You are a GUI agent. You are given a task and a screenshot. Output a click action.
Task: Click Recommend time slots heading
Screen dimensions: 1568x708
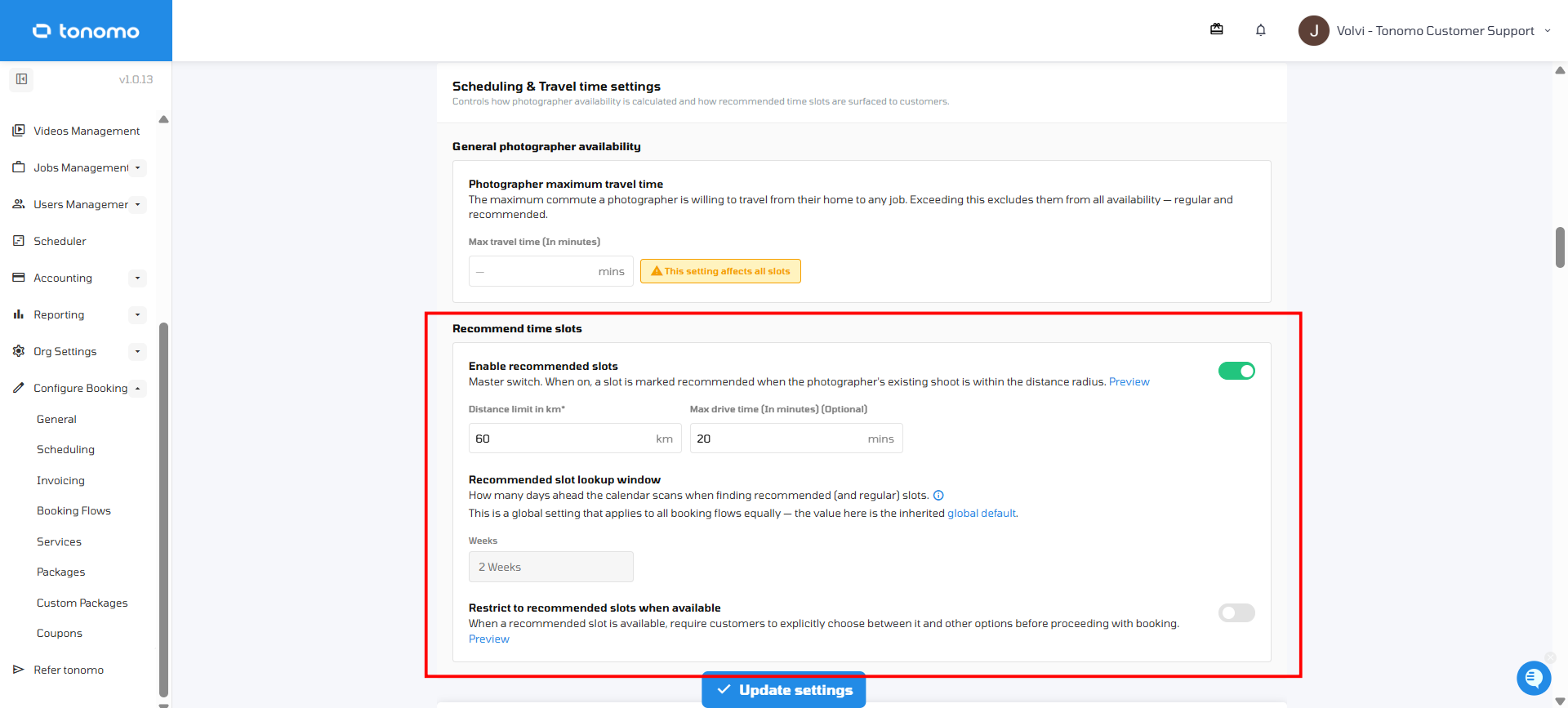[x=517, y=328]
